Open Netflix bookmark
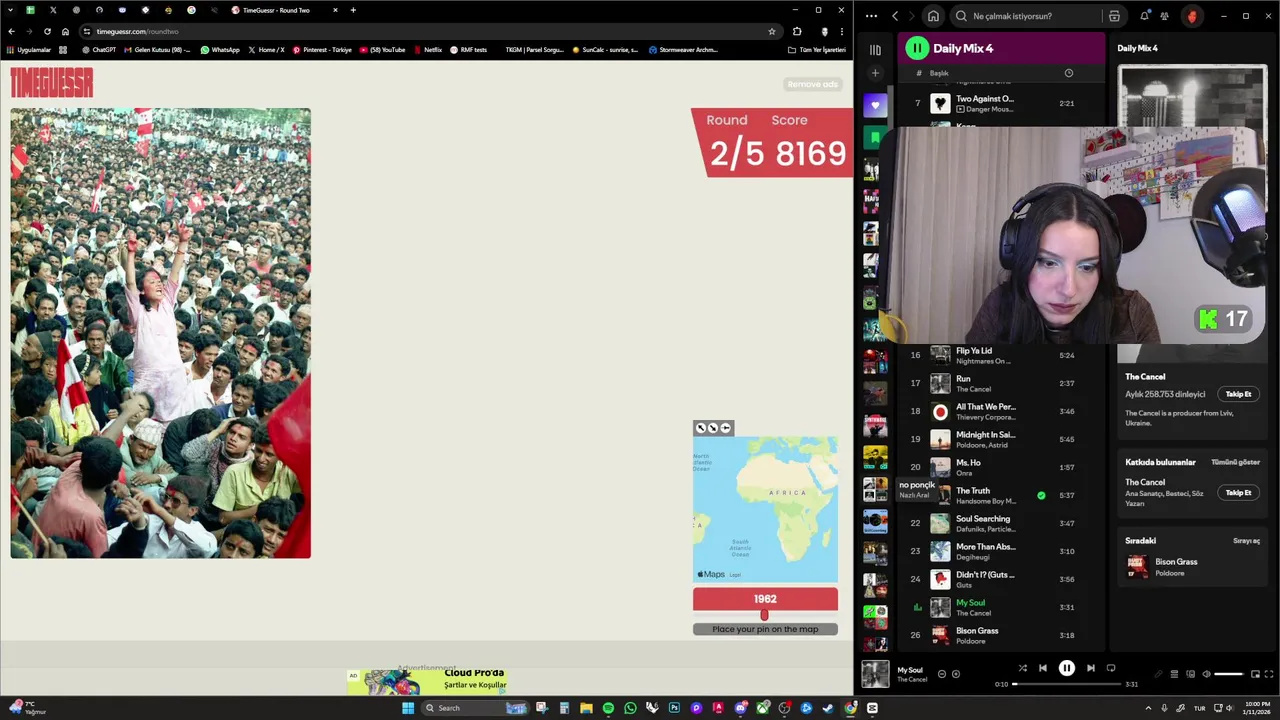Screen dimensions: 1280x720 pyautogui.click(x=428, y=49)
